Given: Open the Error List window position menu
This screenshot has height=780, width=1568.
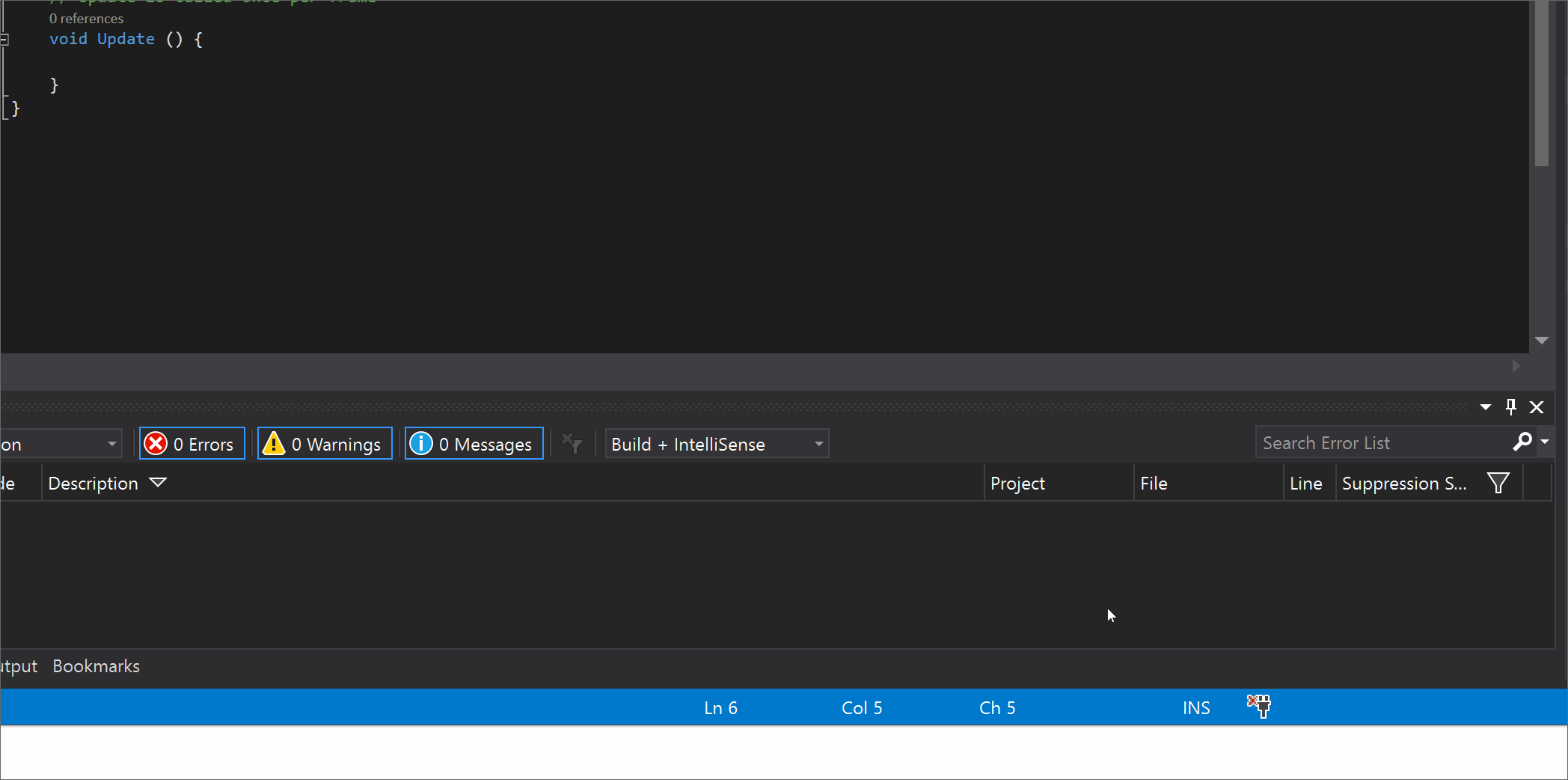Looking at the screenshot, I should [x=1484, y=406].
